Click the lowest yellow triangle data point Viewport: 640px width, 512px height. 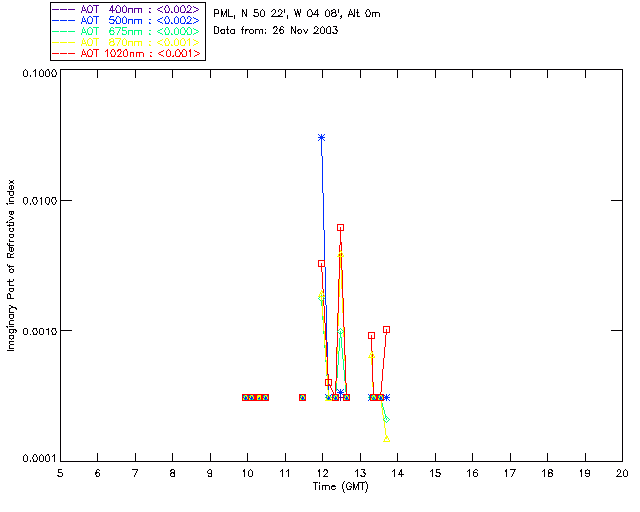pyautogui.click(x=387, y=439)
